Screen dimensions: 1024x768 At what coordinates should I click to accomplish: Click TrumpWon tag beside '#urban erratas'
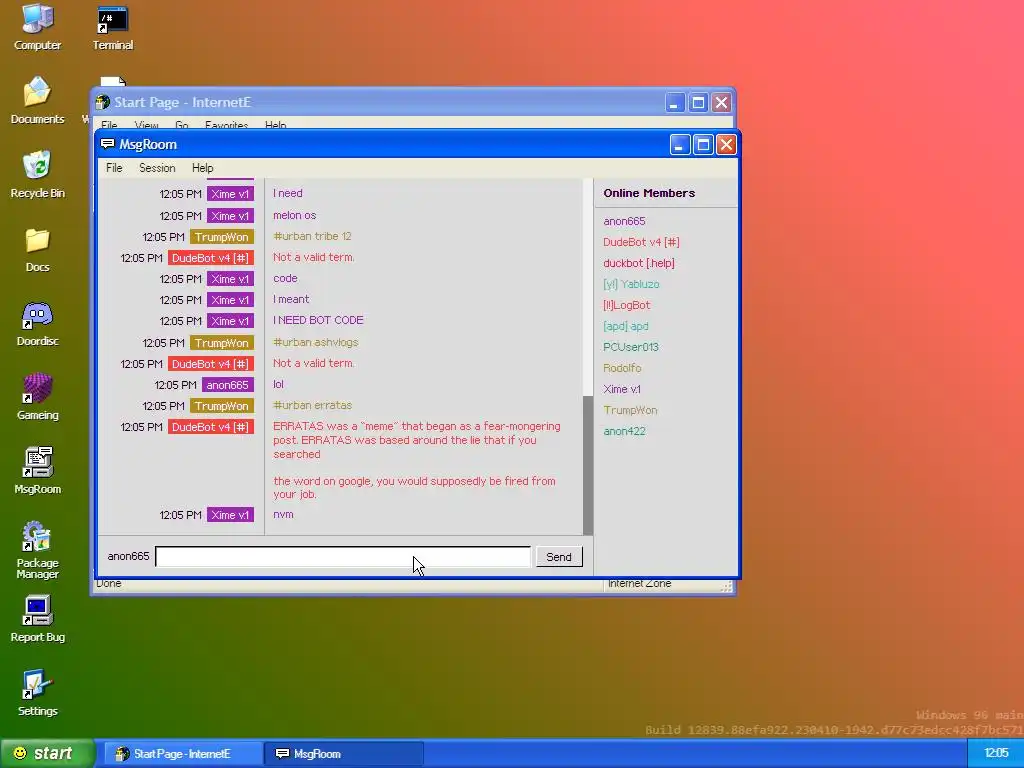(x=221, y=406)
